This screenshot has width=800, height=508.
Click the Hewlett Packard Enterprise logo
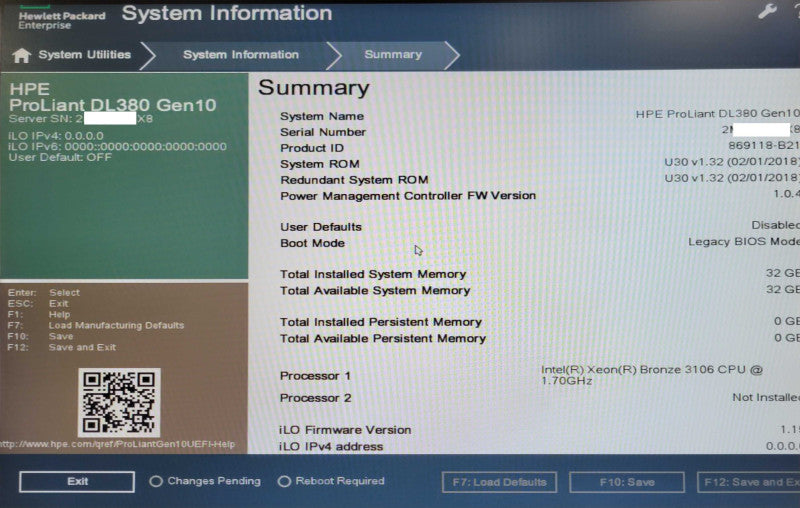tap(62, 18)
